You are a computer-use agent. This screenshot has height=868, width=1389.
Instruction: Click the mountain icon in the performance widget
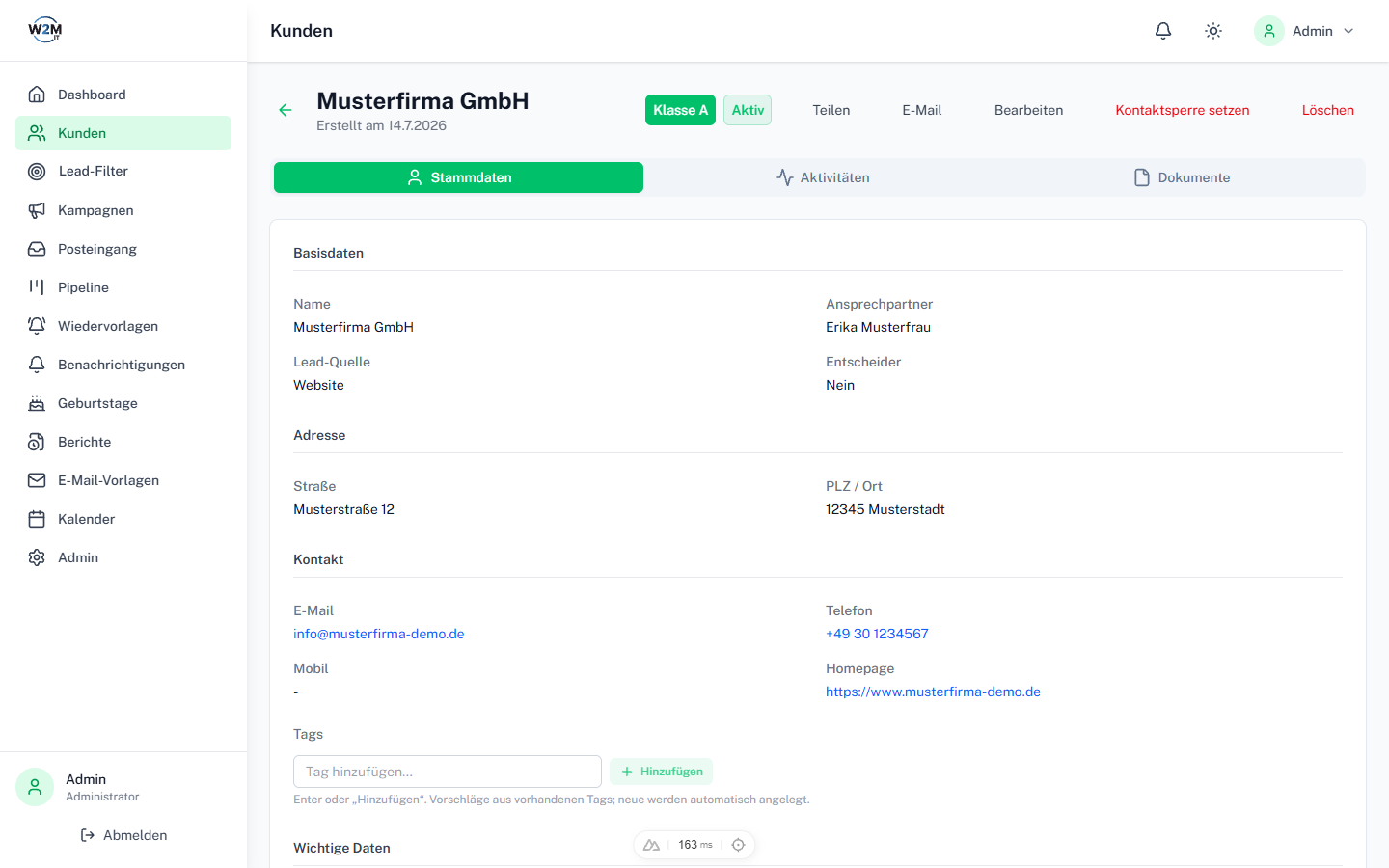point(651,845)
